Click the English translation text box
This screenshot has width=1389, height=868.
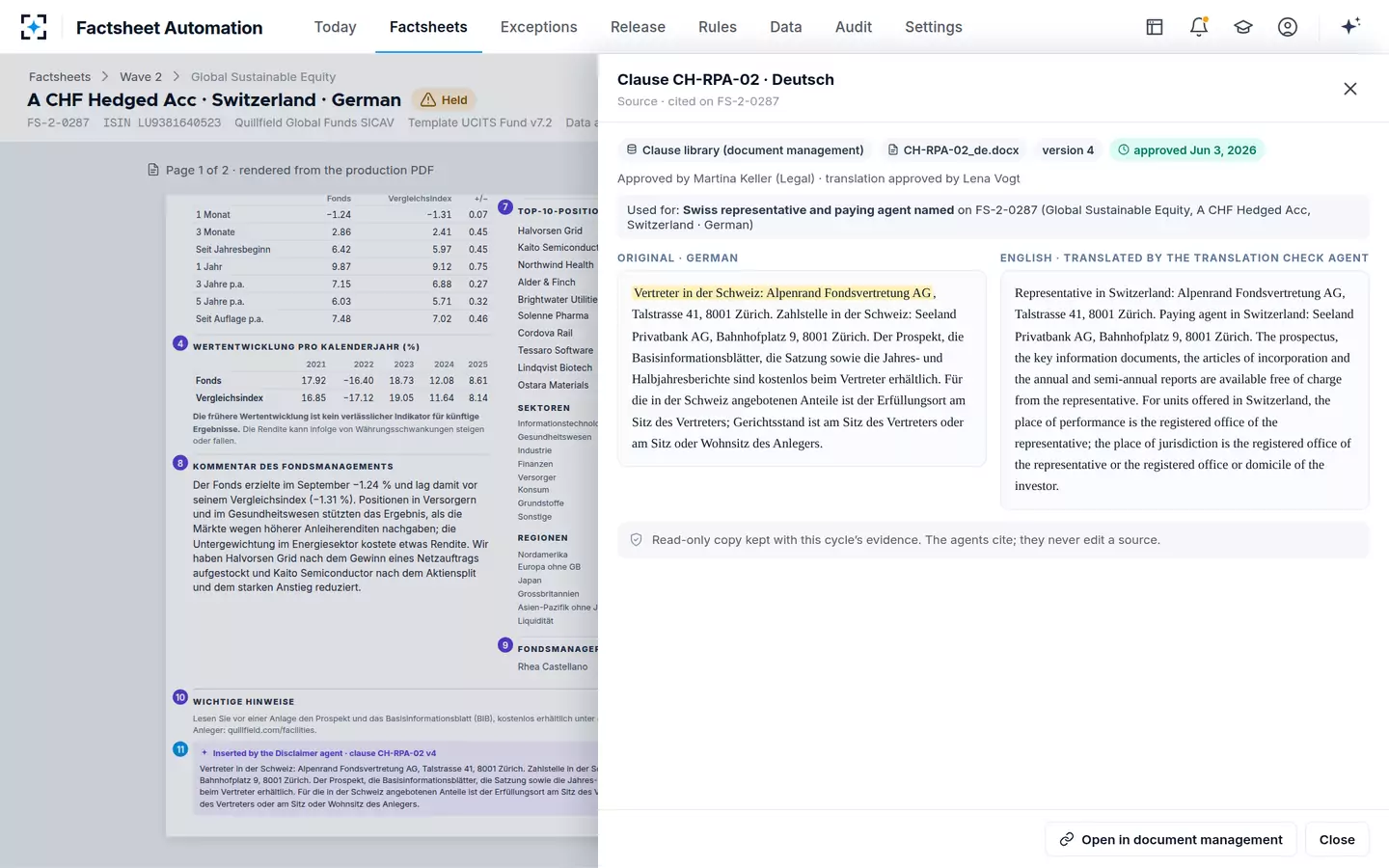point(1185,390)
